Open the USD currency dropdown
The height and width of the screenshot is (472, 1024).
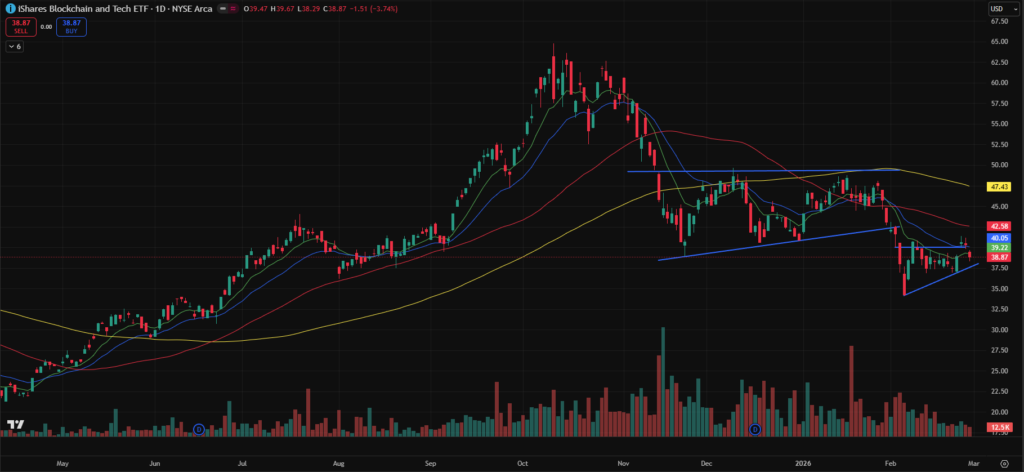point(997,9)
